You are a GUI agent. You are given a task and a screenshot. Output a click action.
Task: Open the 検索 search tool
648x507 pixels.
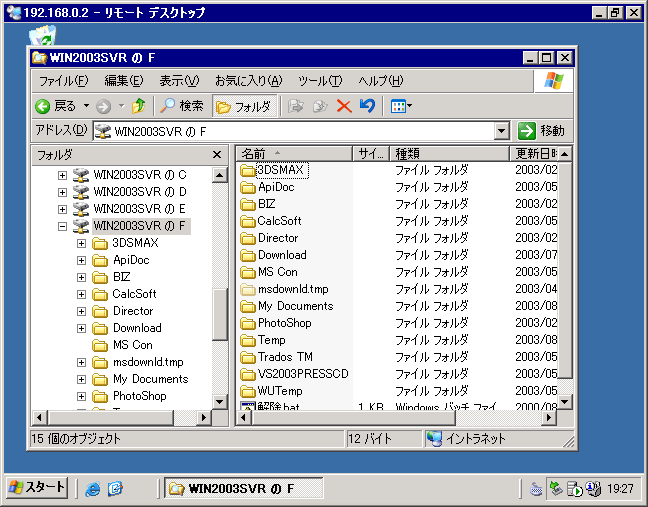181,106
